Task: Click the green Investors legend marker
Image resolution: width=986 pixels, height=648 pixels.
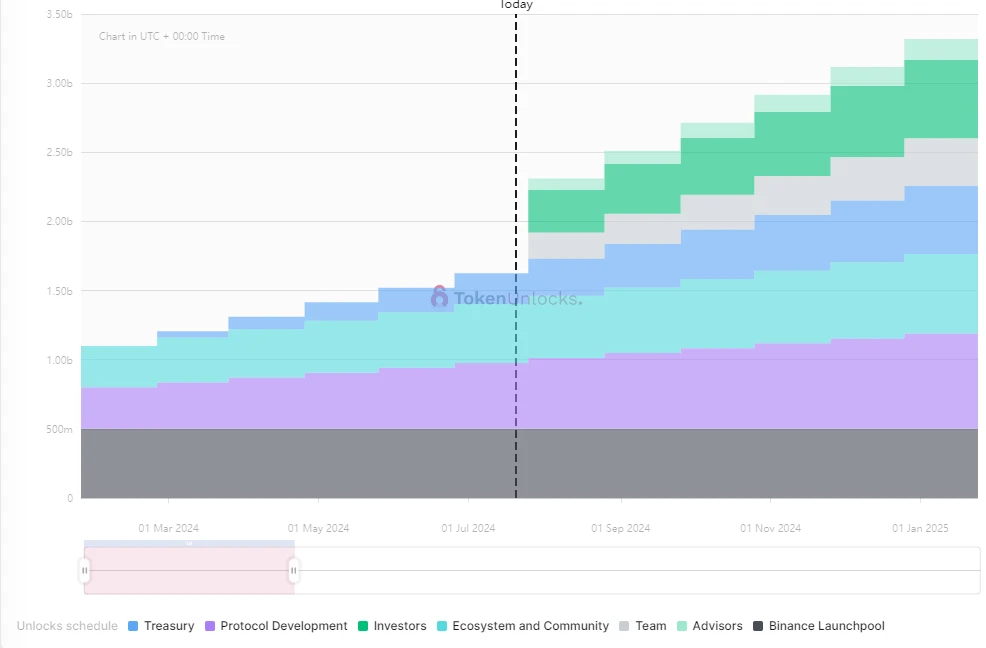Action: pos(363,626)
